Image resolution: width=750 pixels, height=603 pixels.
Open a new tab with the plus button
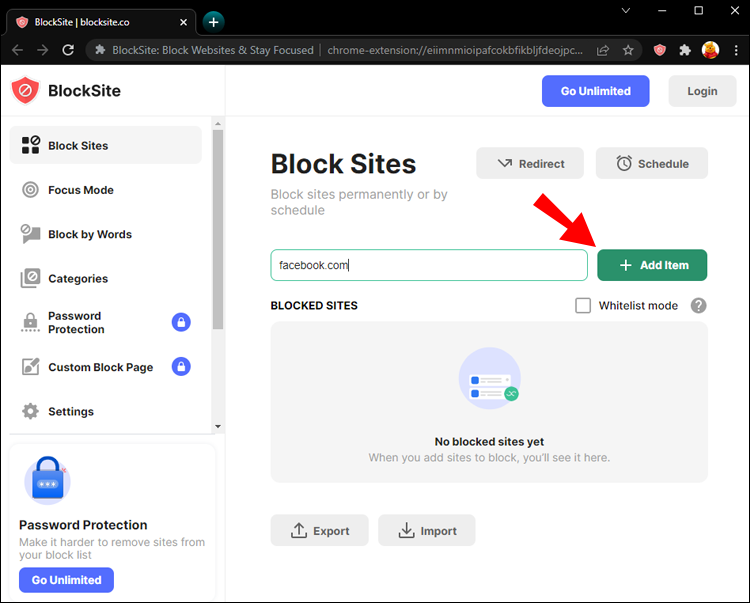pos(213,22)
